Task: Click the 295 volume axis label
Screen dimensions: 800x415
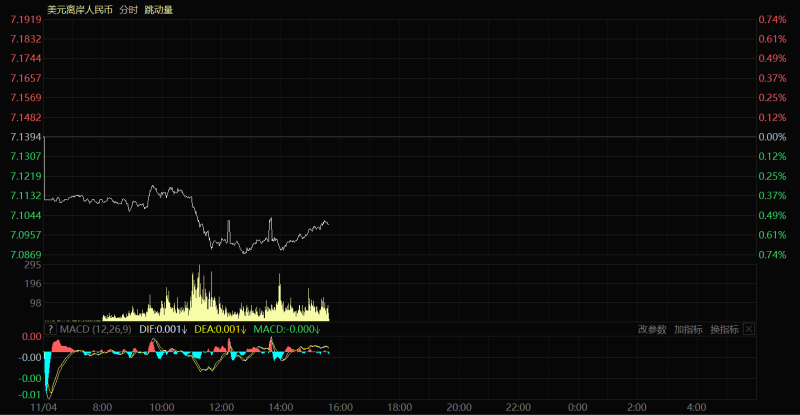Action: (33, 265)
